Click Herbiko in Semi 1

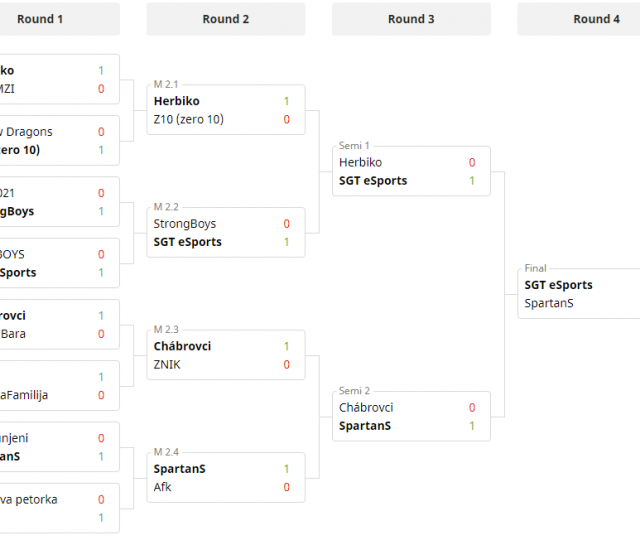(x=360, y=162)
